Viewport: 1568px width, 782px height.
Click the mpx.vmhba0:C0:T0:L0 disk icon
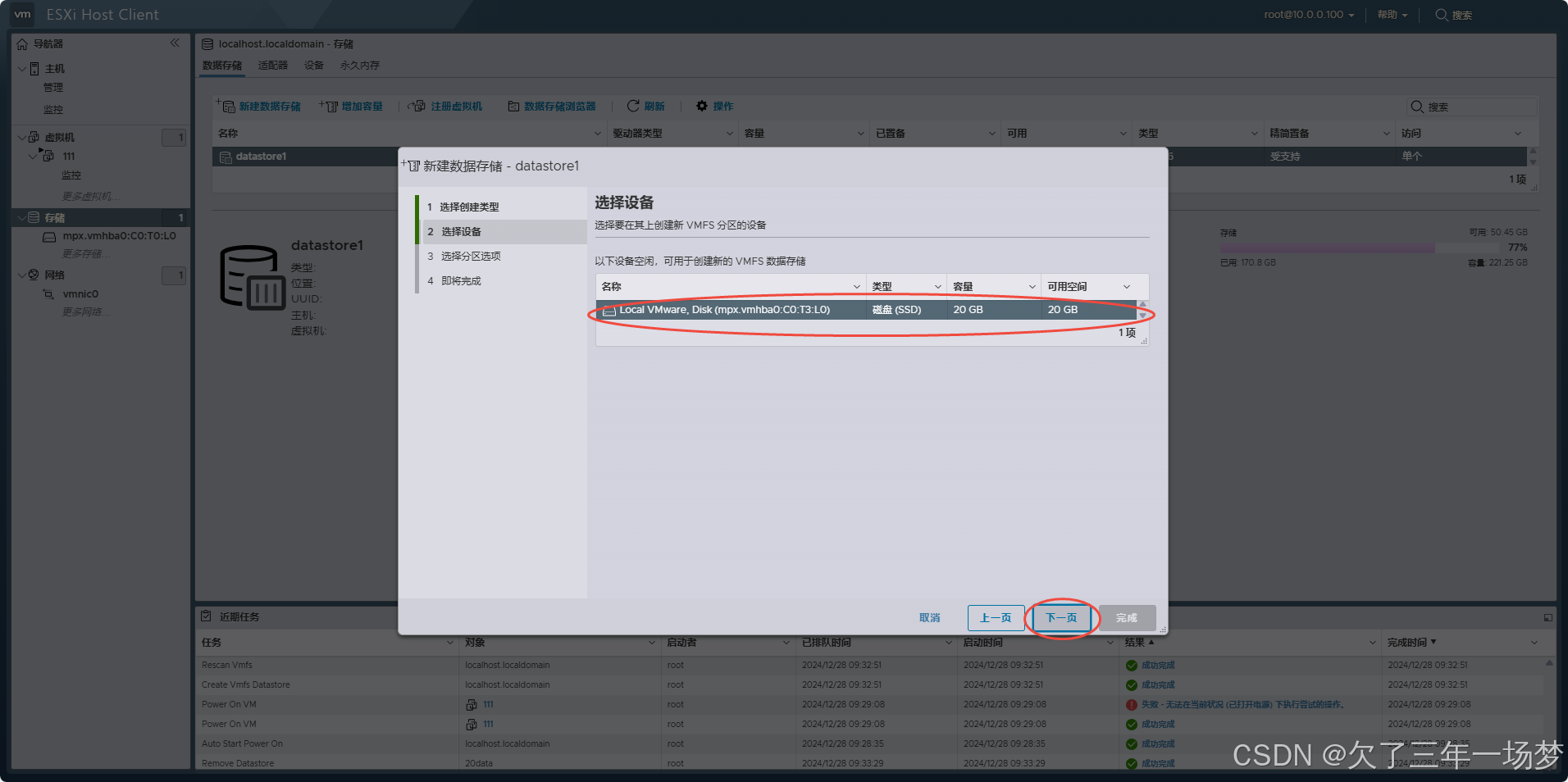click(x=49, y=236)
